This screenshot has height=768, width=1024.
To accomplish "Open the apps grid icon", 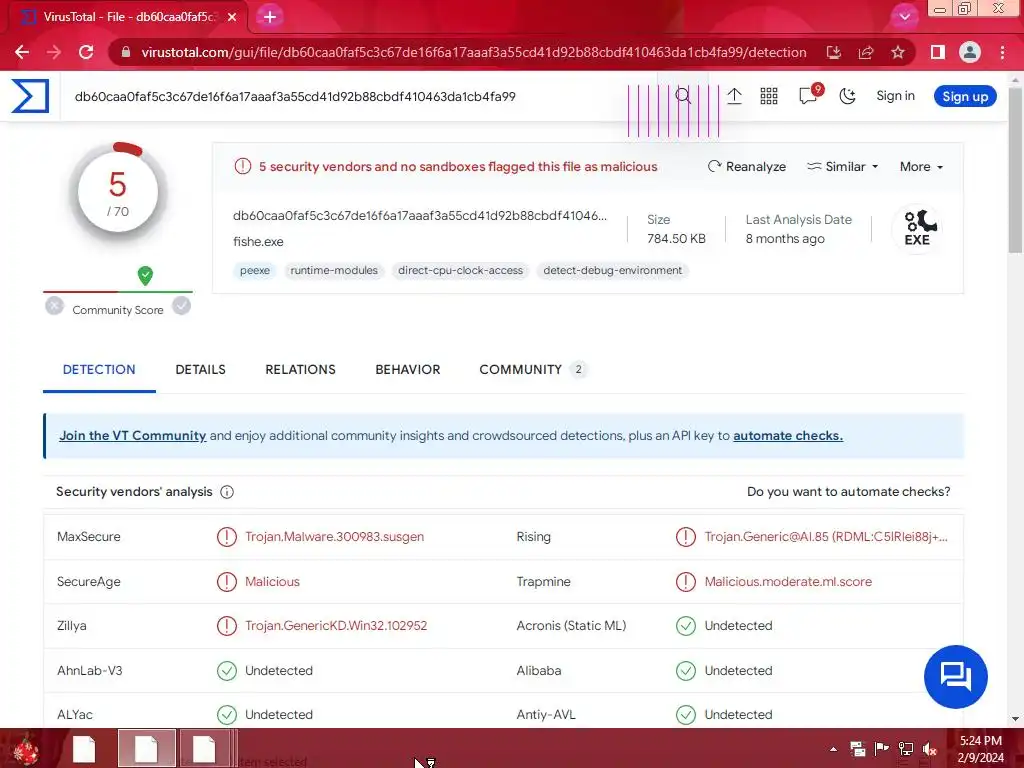I will [x=769, y=96].
